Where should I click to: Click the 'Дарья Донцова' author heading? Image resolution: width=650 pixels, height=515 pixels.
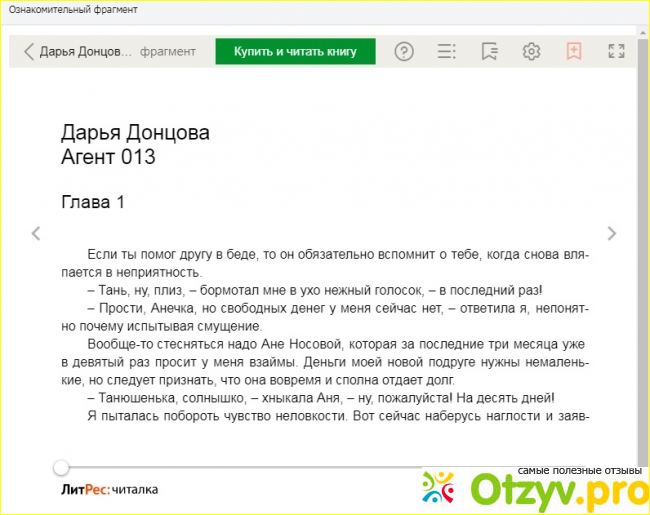(x=135, y=134)
